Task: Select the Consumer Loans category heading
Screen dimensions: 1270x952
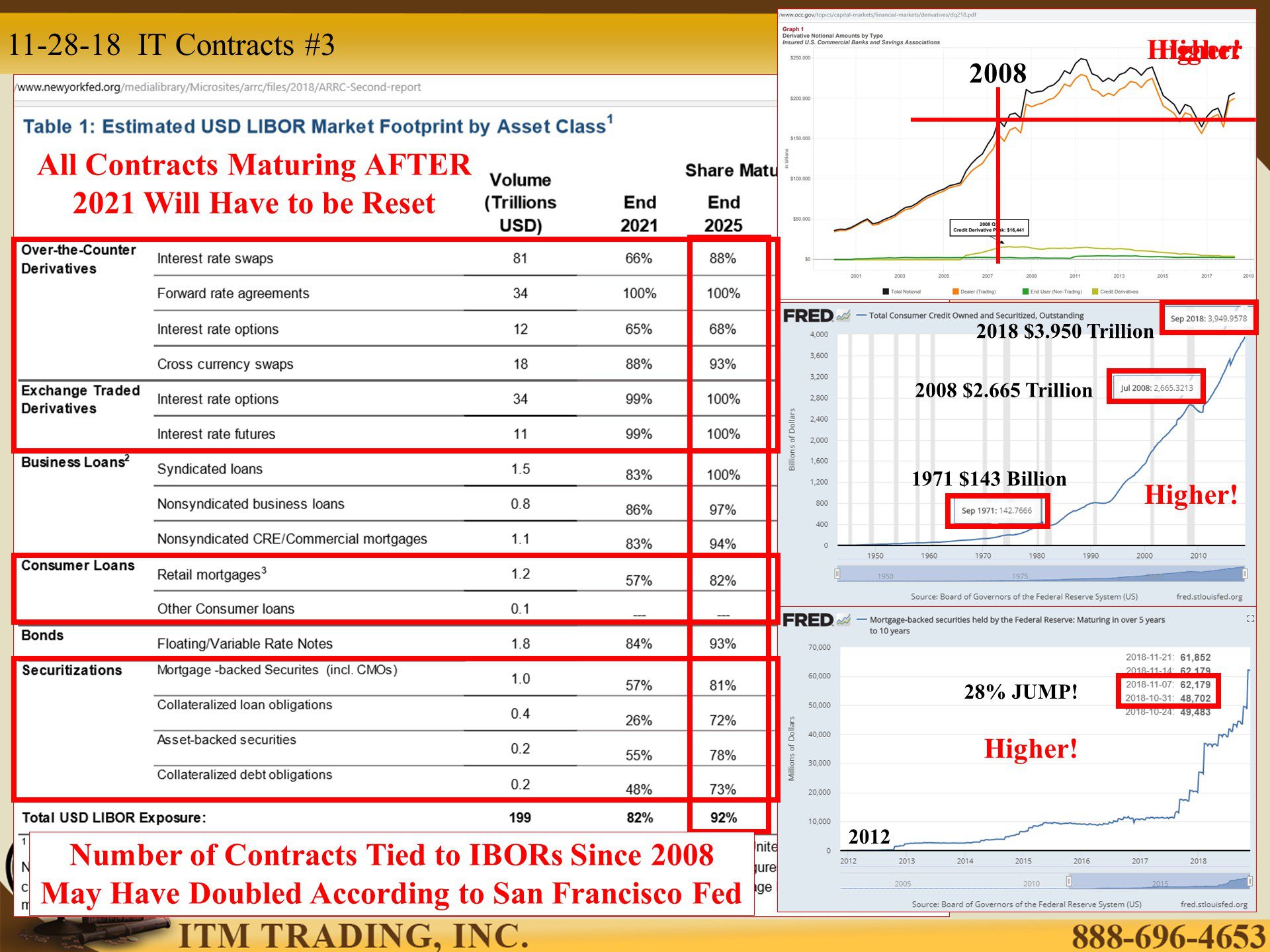Action: click(78, 566)
